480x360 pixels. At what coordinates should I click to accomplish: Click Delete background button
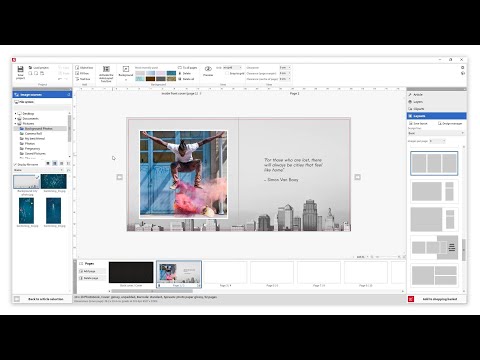tap(185, 73)
